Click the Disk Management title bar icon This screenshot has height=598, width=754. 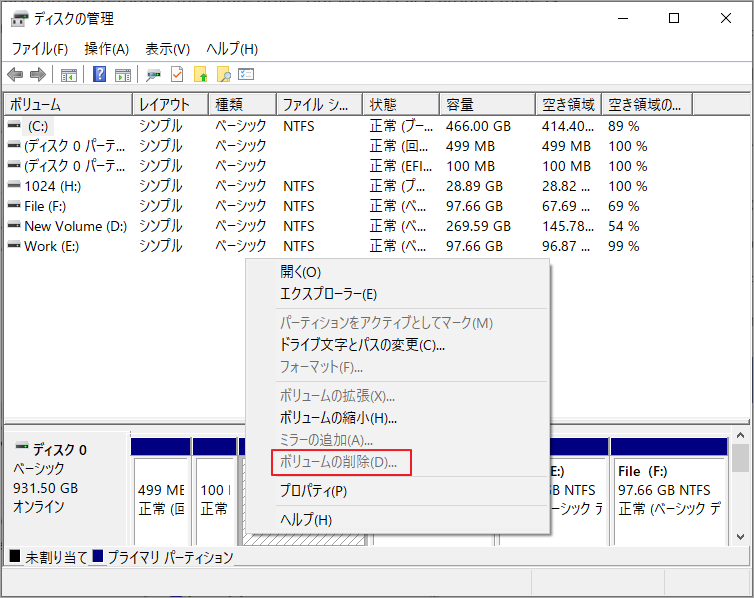(20, 19)
